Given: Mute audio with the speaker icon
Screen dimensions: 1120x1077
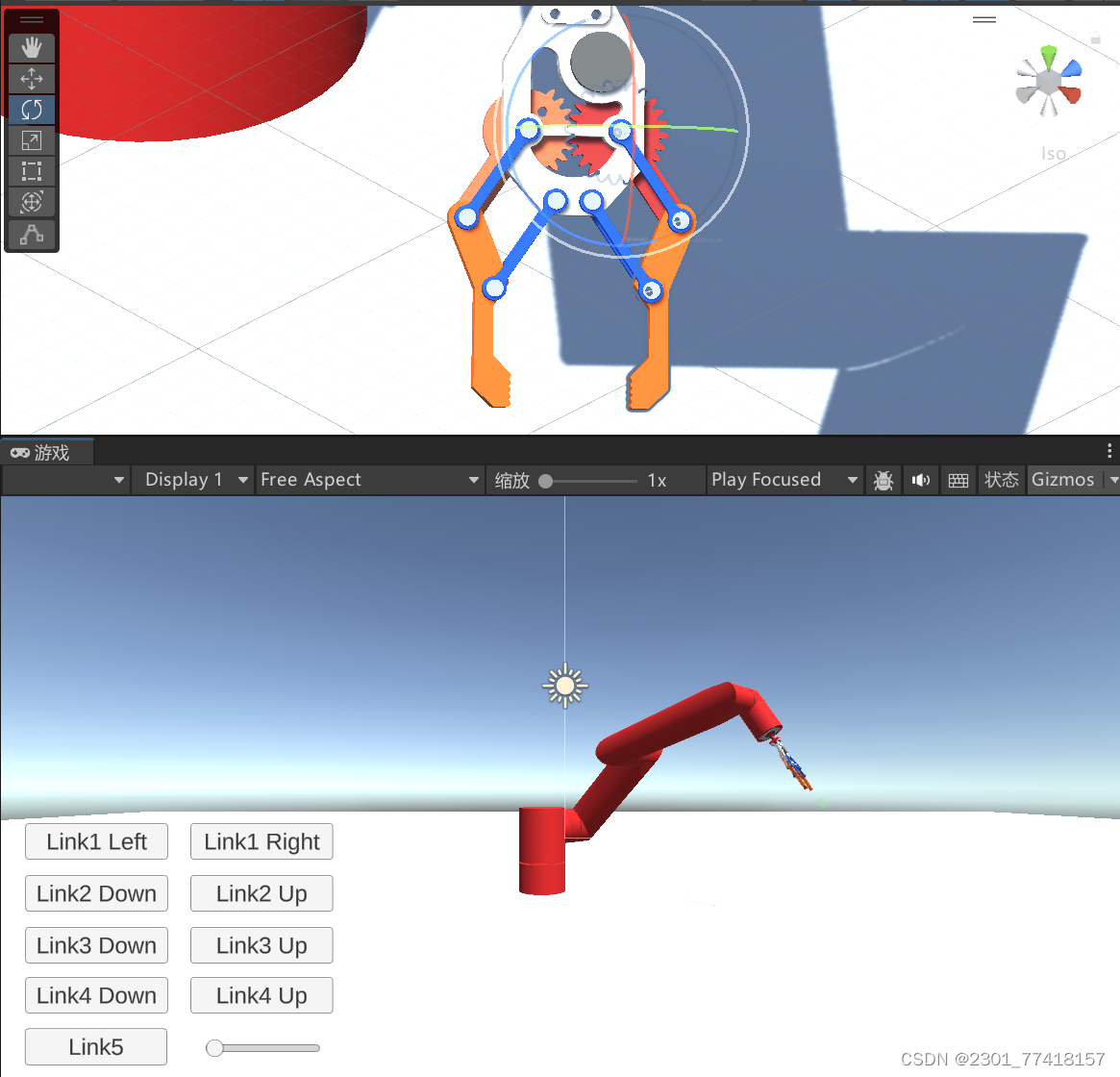Looking at the screenshot, I should [921, 480].
